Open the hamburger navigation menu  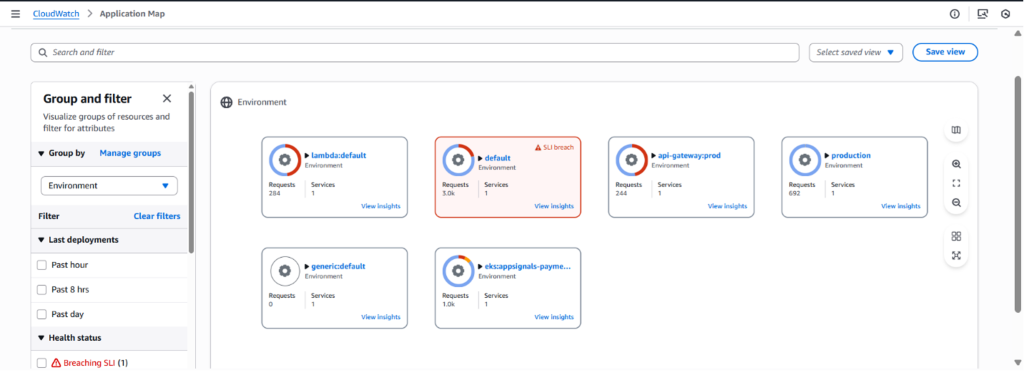[x=16, y=14]
